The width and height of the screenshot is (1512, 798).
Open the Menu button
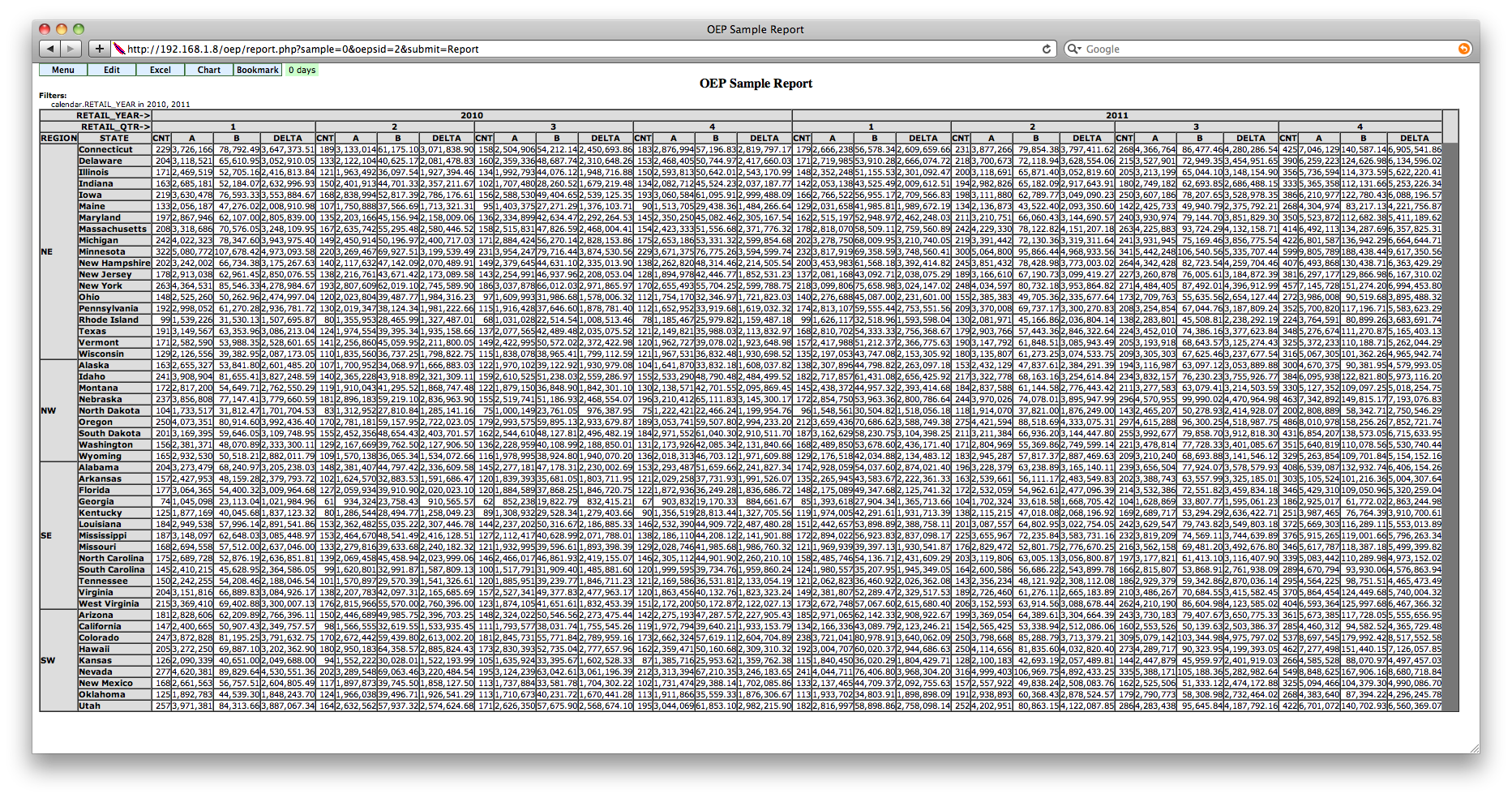pyautogui.click(x=62, y=70)
